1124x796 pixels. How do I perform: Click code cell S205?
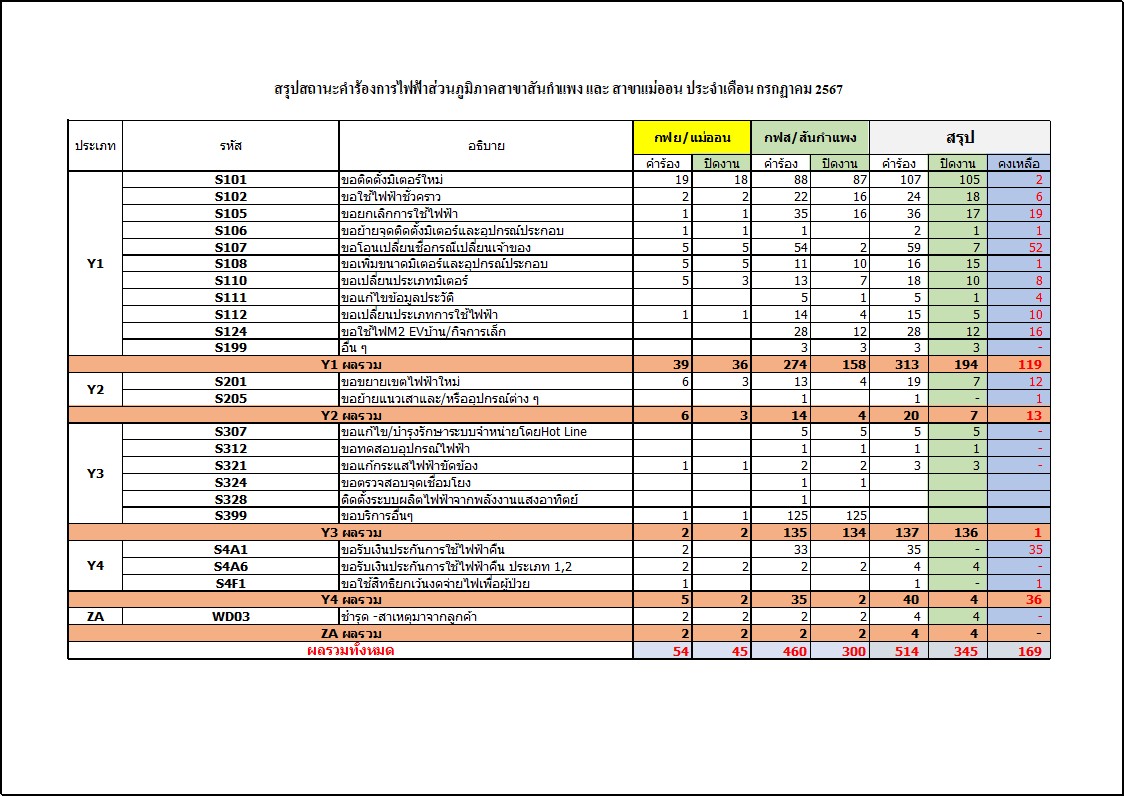tap(231, 398)
